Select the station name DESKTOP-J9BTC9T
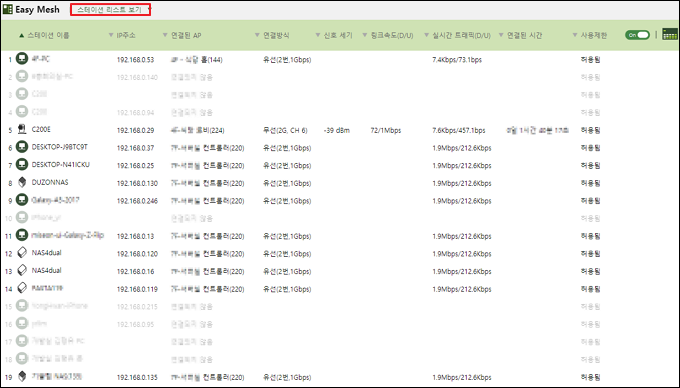The height and width of the screenshot is (388, 680). 59,147
